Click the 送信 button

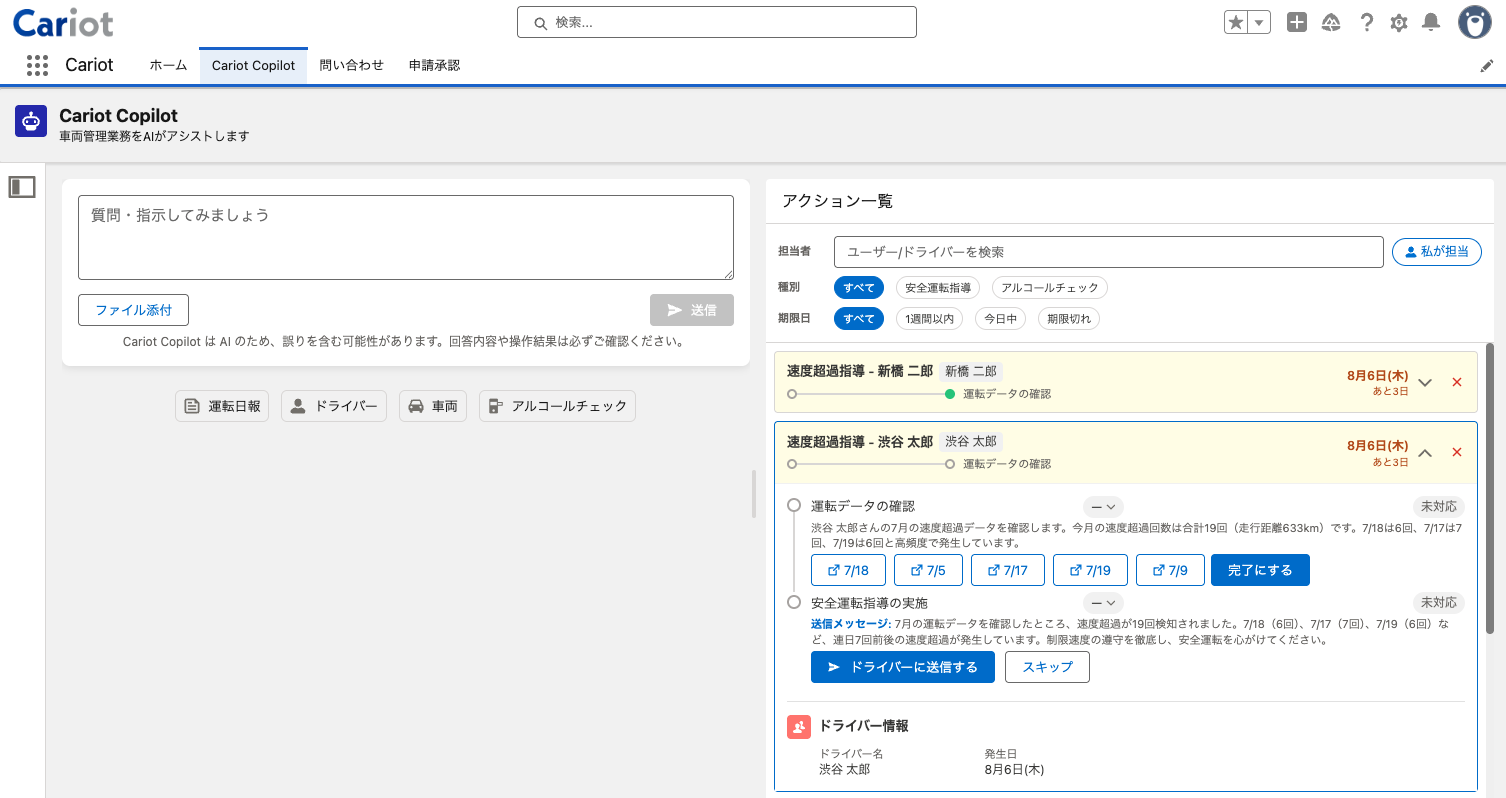click(x=692, y=310)
